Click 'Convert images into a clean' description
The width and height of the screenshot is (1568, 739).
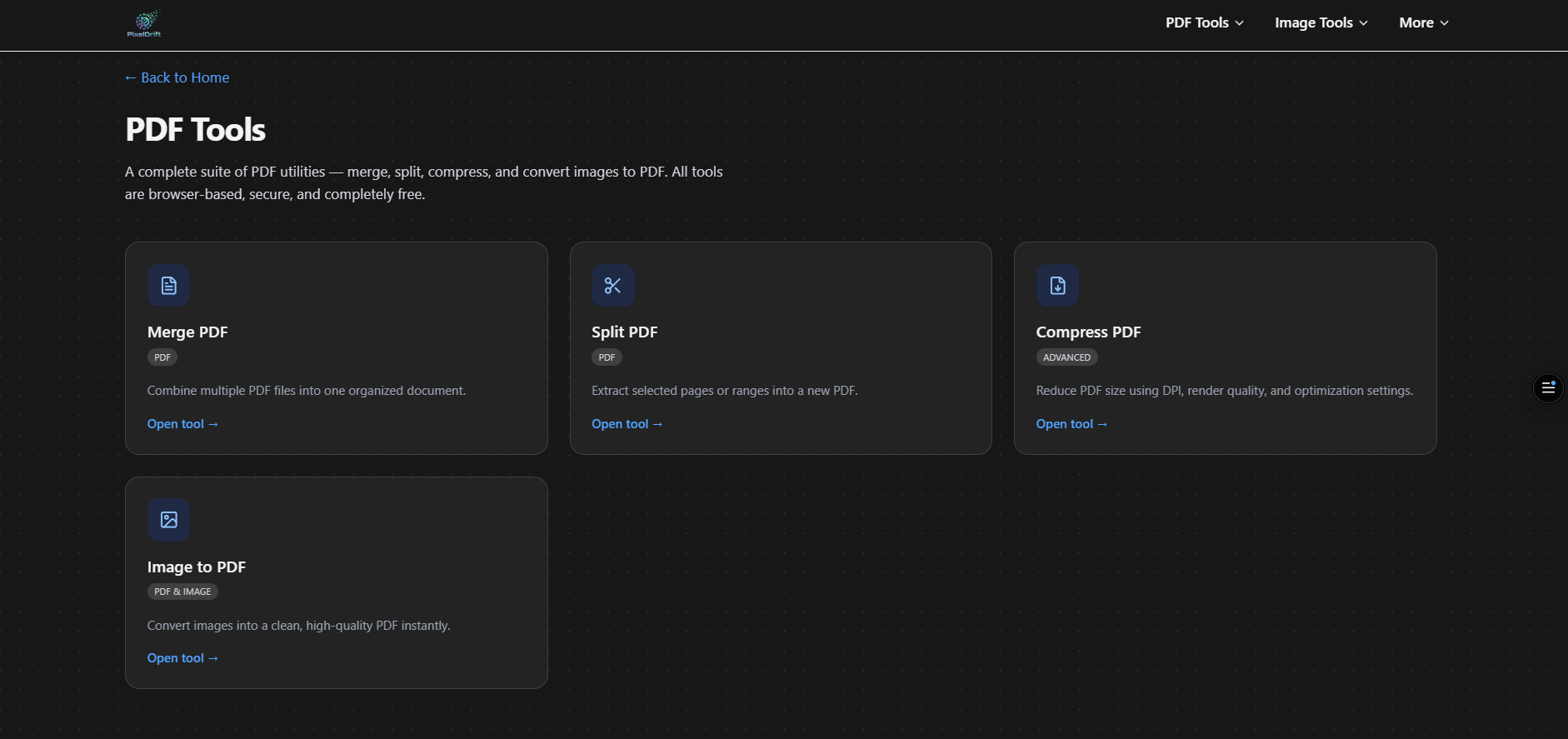click(x=299, y=626)
